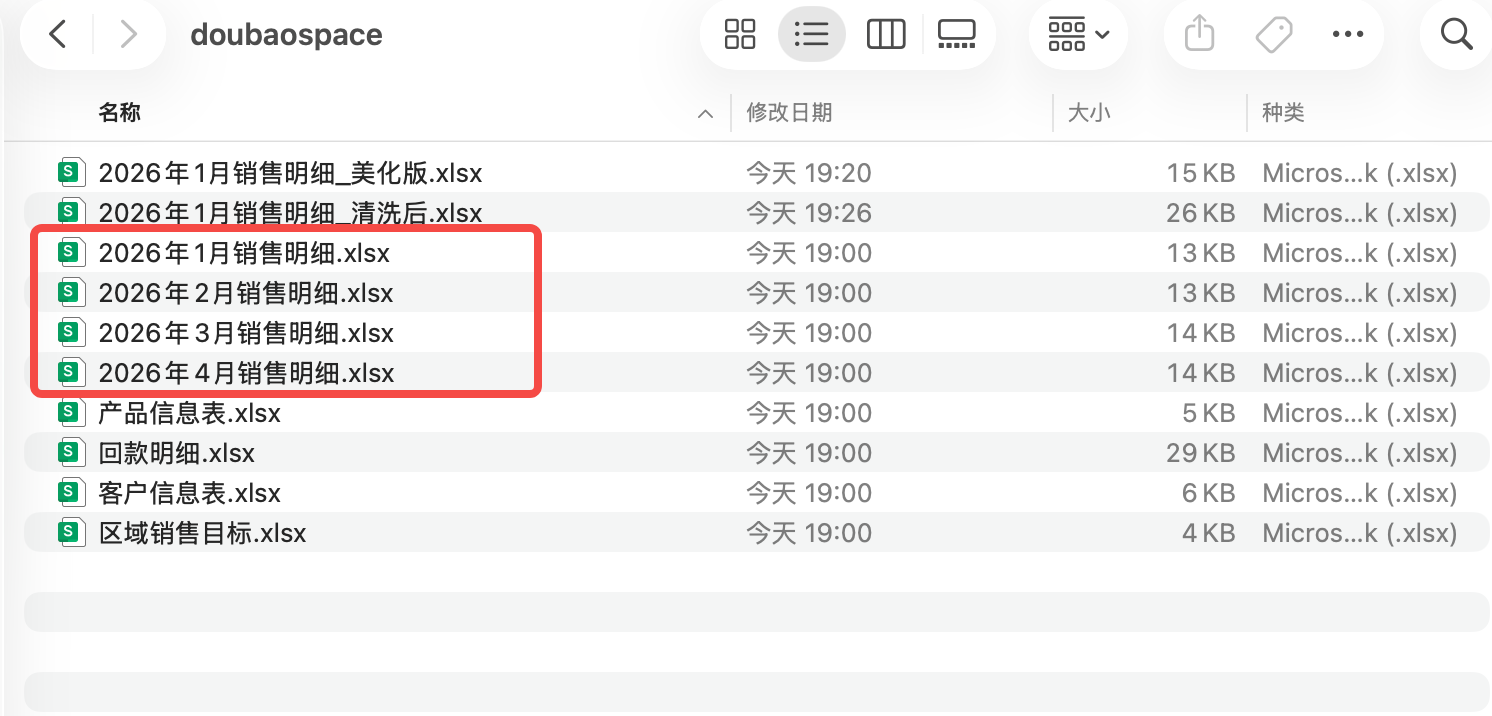The width and height of the screenshot is (1492, 716).
Task: Select the 客户信息表.xlsx row
Action: tap(756, 493)
